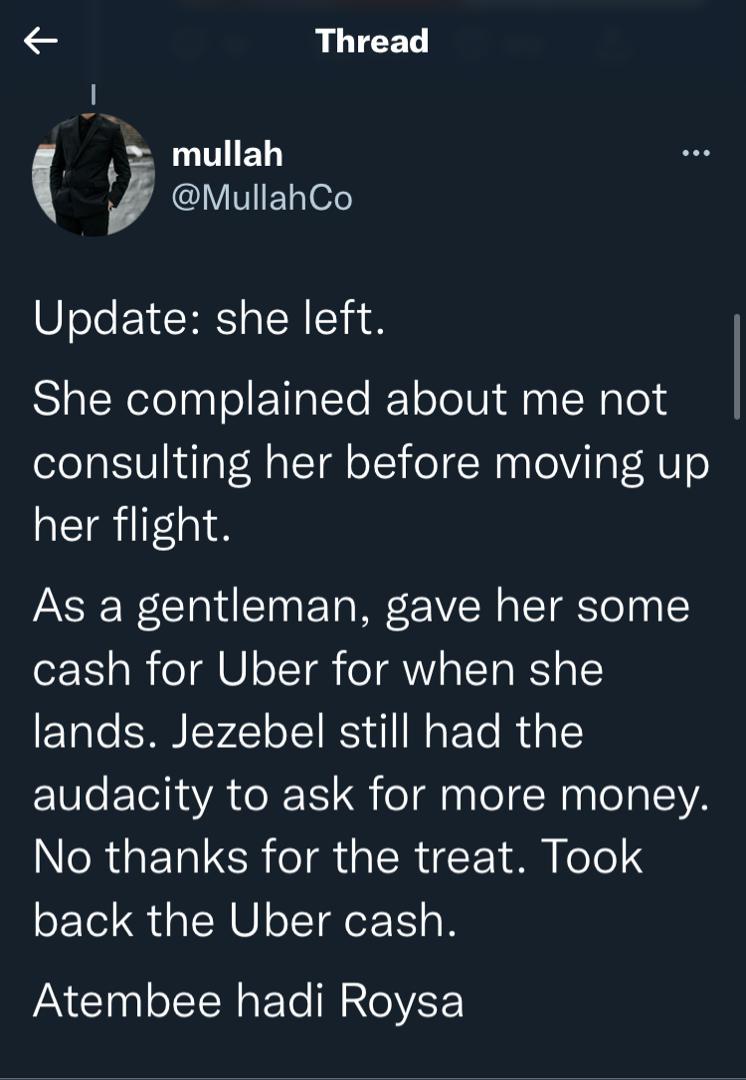Tap the "audacity to ask for more money." line
Screen dimensions: 746x1080
371,794
